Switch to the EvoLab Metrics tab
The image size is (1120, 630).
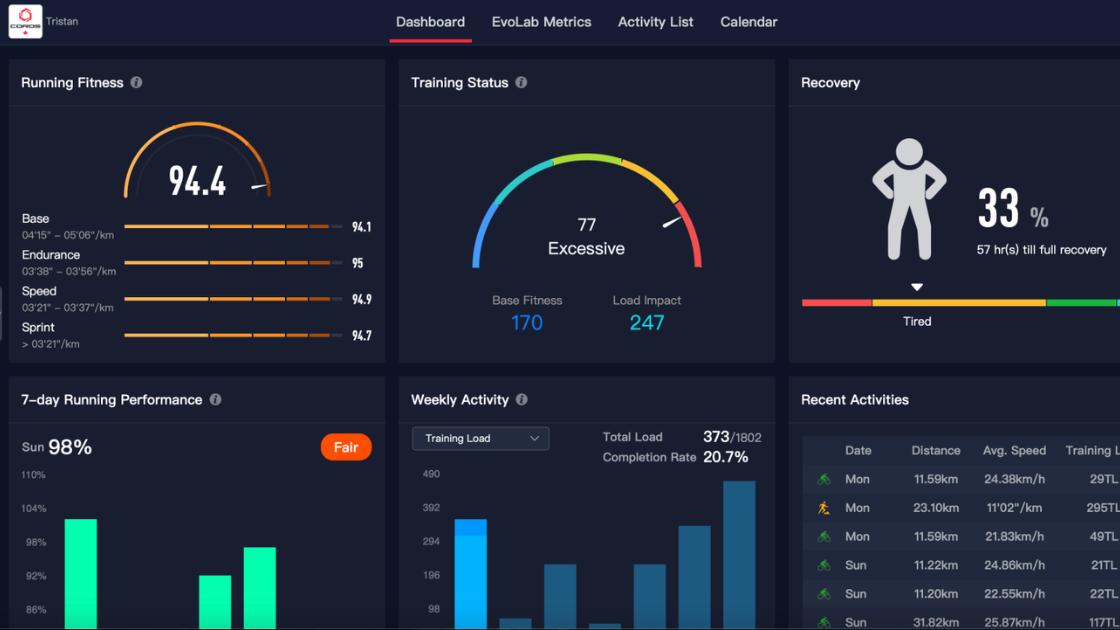(x=542, y=21)
